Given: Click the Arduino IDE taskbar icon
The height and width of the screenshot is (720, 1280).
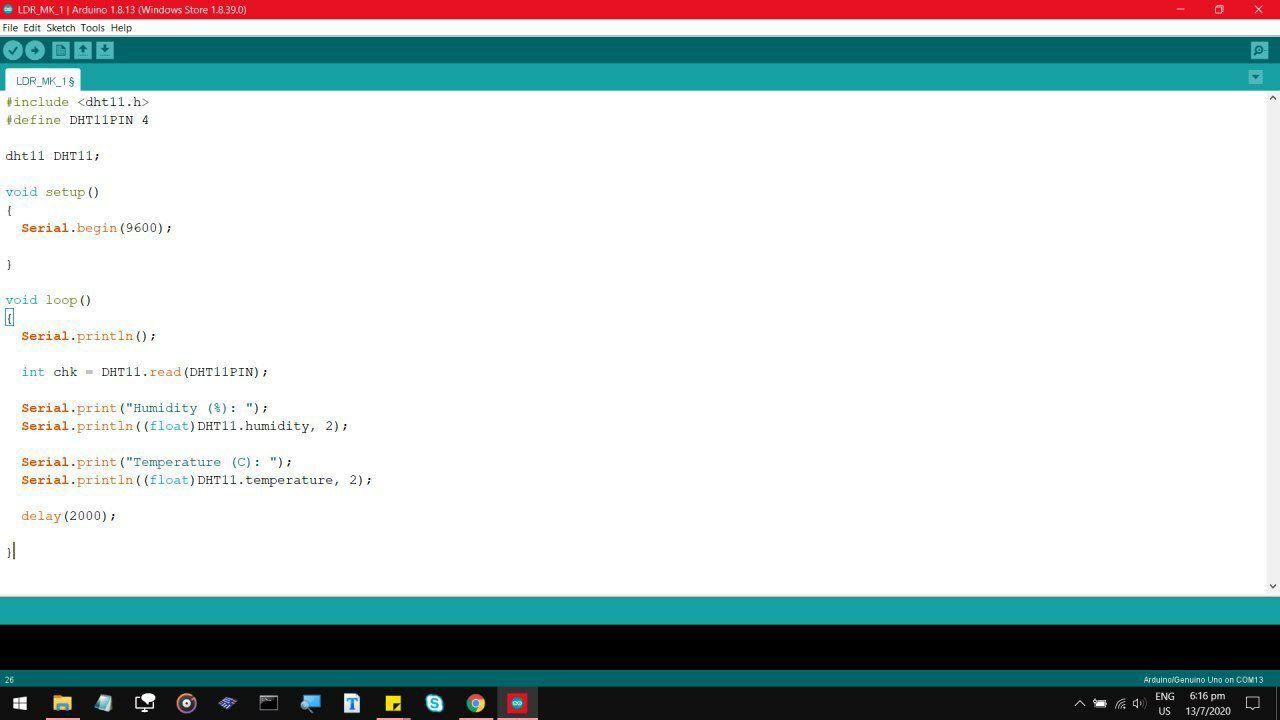Looking at the screenshot, I should click(x=517, y=704).
